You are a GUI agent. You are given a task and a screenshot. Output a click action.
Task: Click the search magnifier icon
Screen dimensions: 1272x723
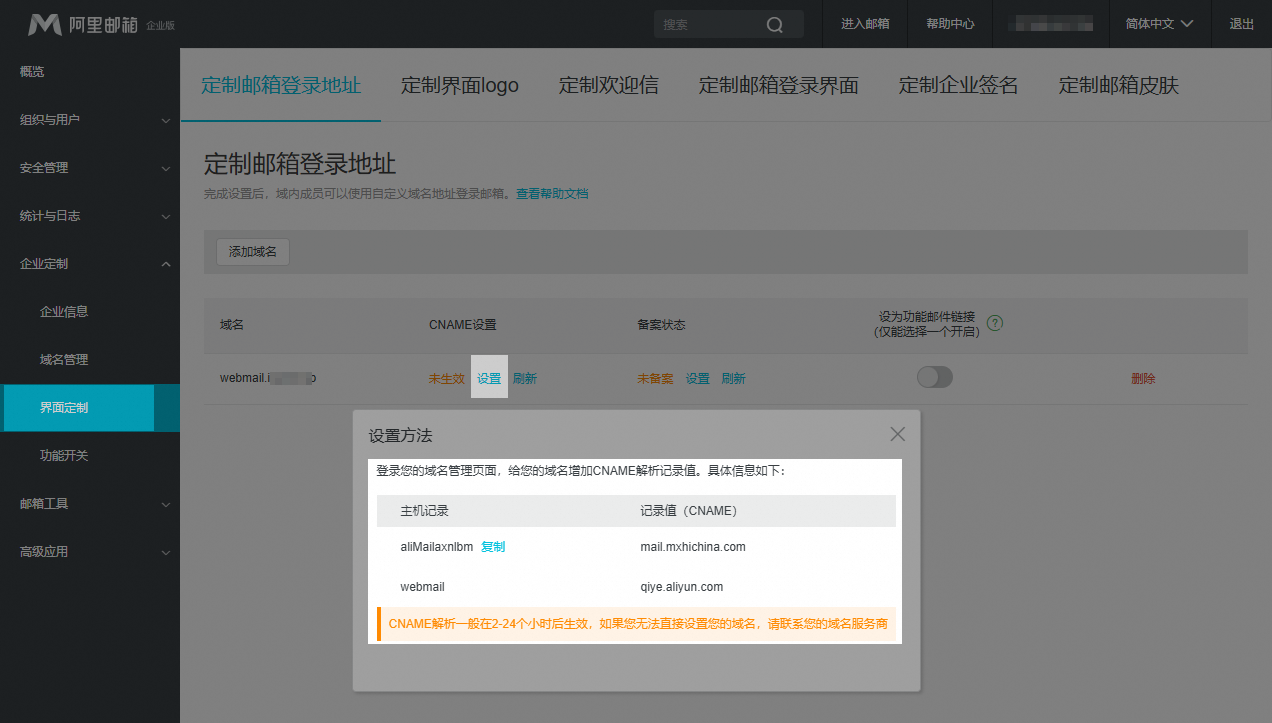pos(775,24)
